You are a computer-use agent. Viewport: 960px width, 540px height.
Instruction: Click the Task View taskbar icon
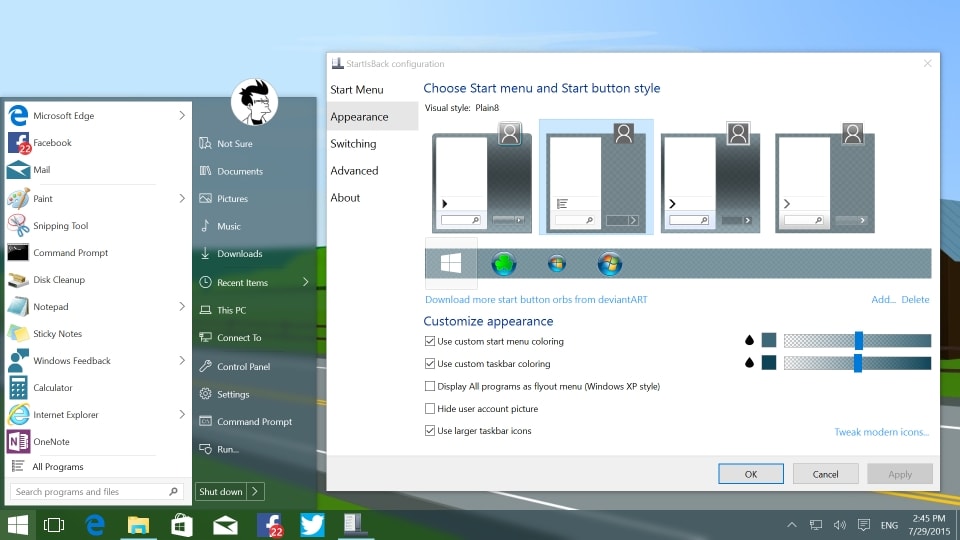point(54,525)
